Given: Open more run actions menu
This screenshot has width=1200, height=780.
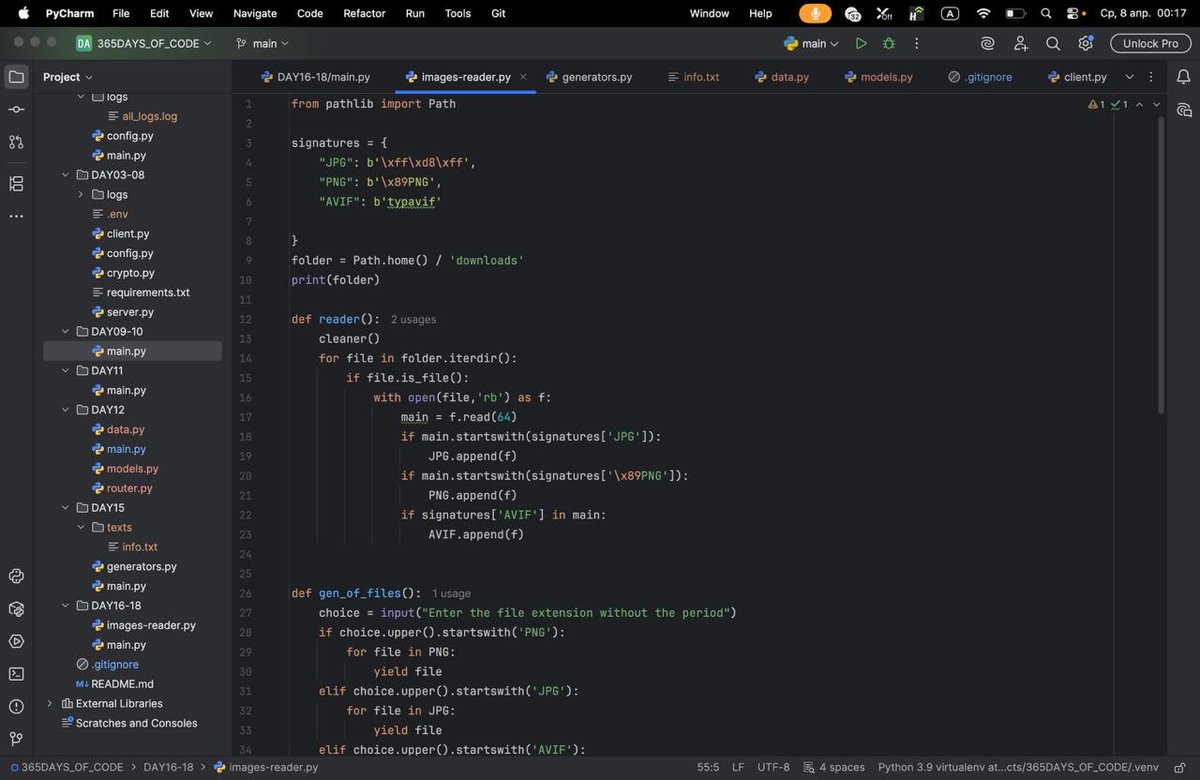Looking at the screenshot, I should 916,44.
